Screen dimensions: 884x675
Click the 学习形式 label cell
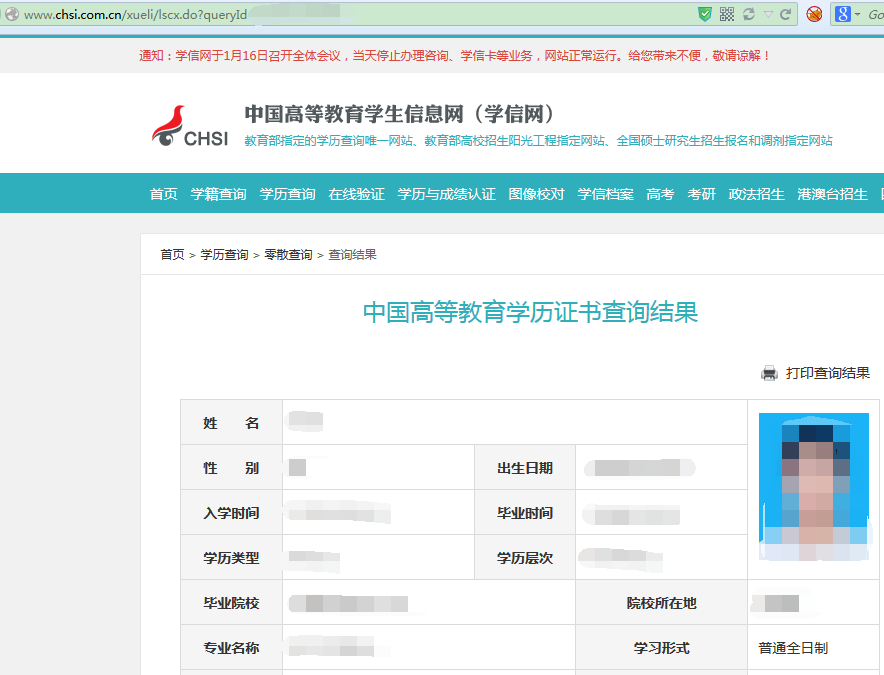tap(661, 648)
